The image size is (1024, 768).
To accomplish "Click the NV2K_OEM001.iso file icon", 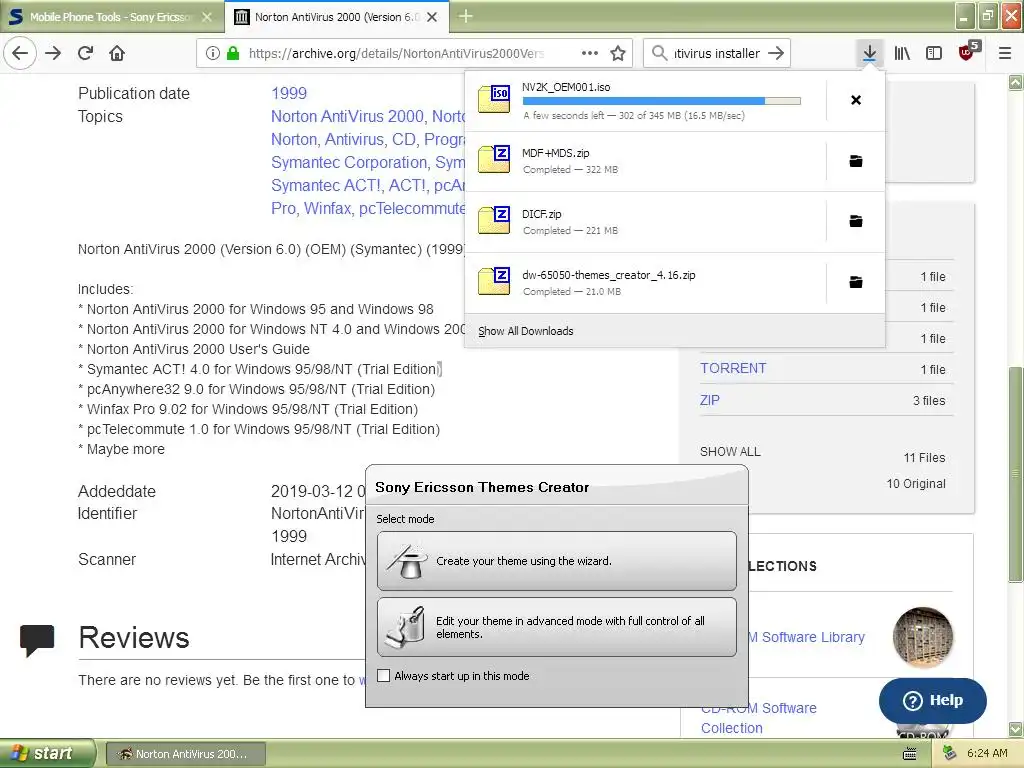I will point(494,99).
